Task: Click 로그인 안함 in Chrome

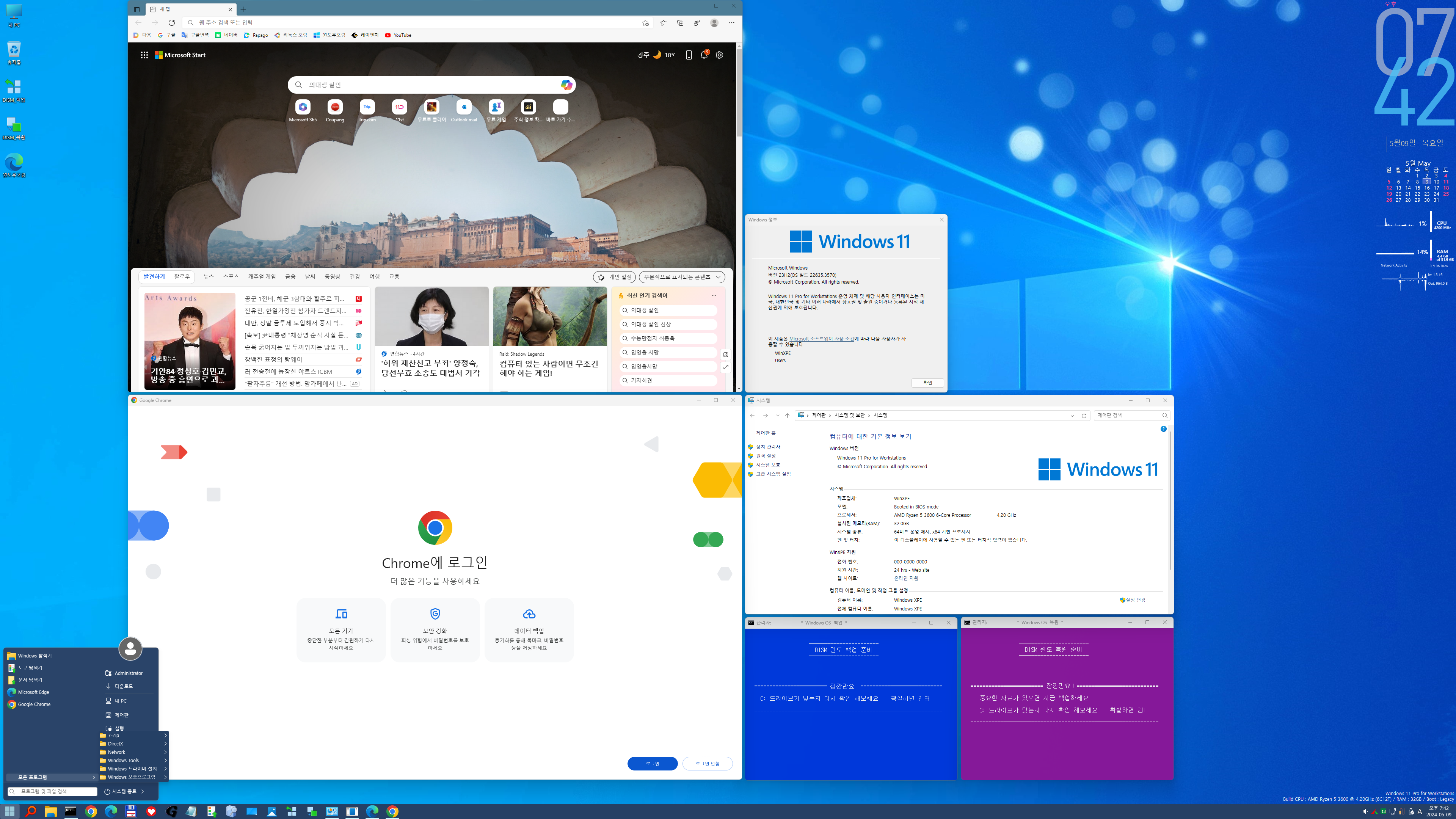Action: pyautogui.click(x=707, y=764)
